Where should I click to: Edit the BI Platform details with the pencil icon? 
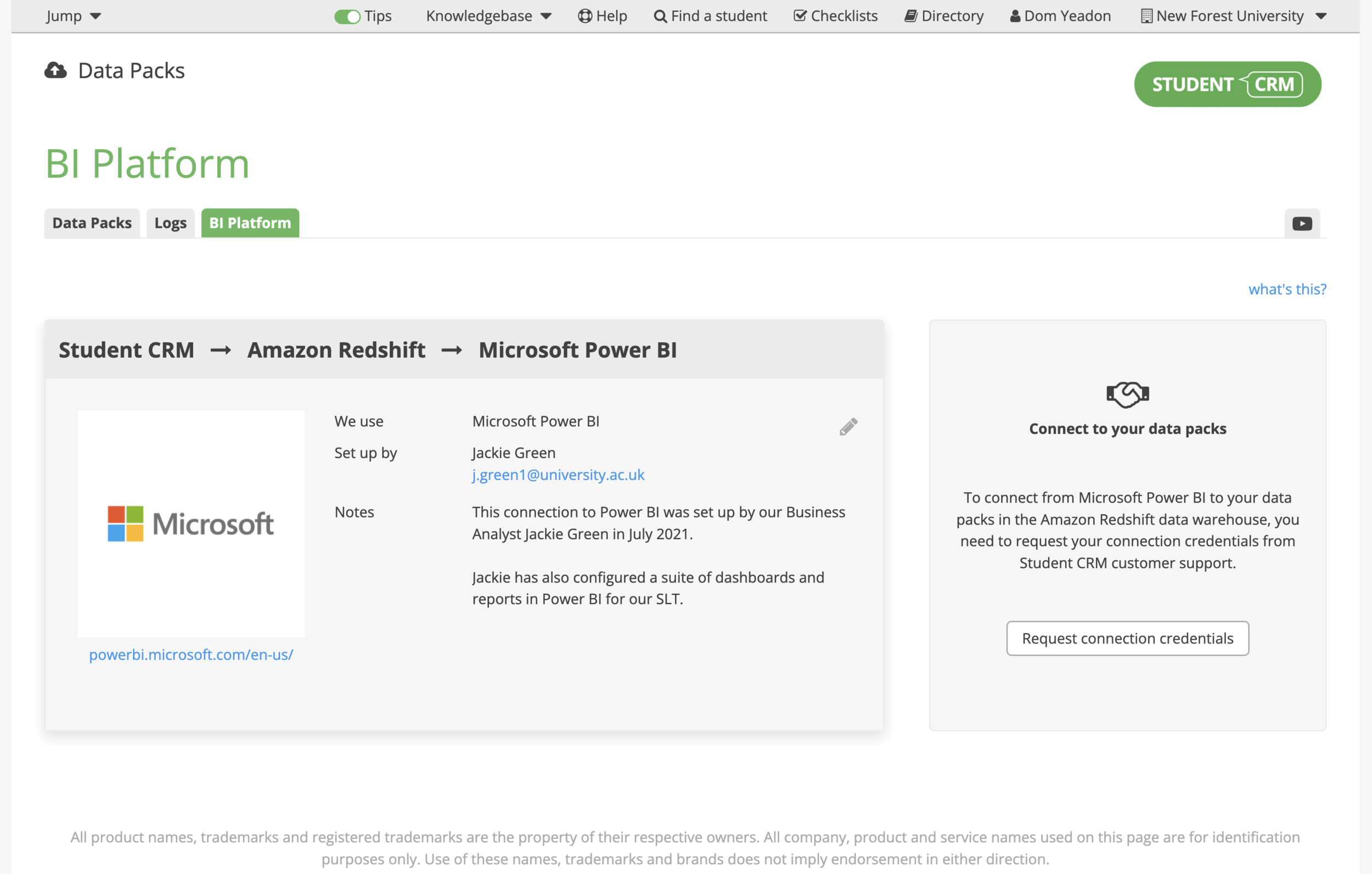coord(847,426)
